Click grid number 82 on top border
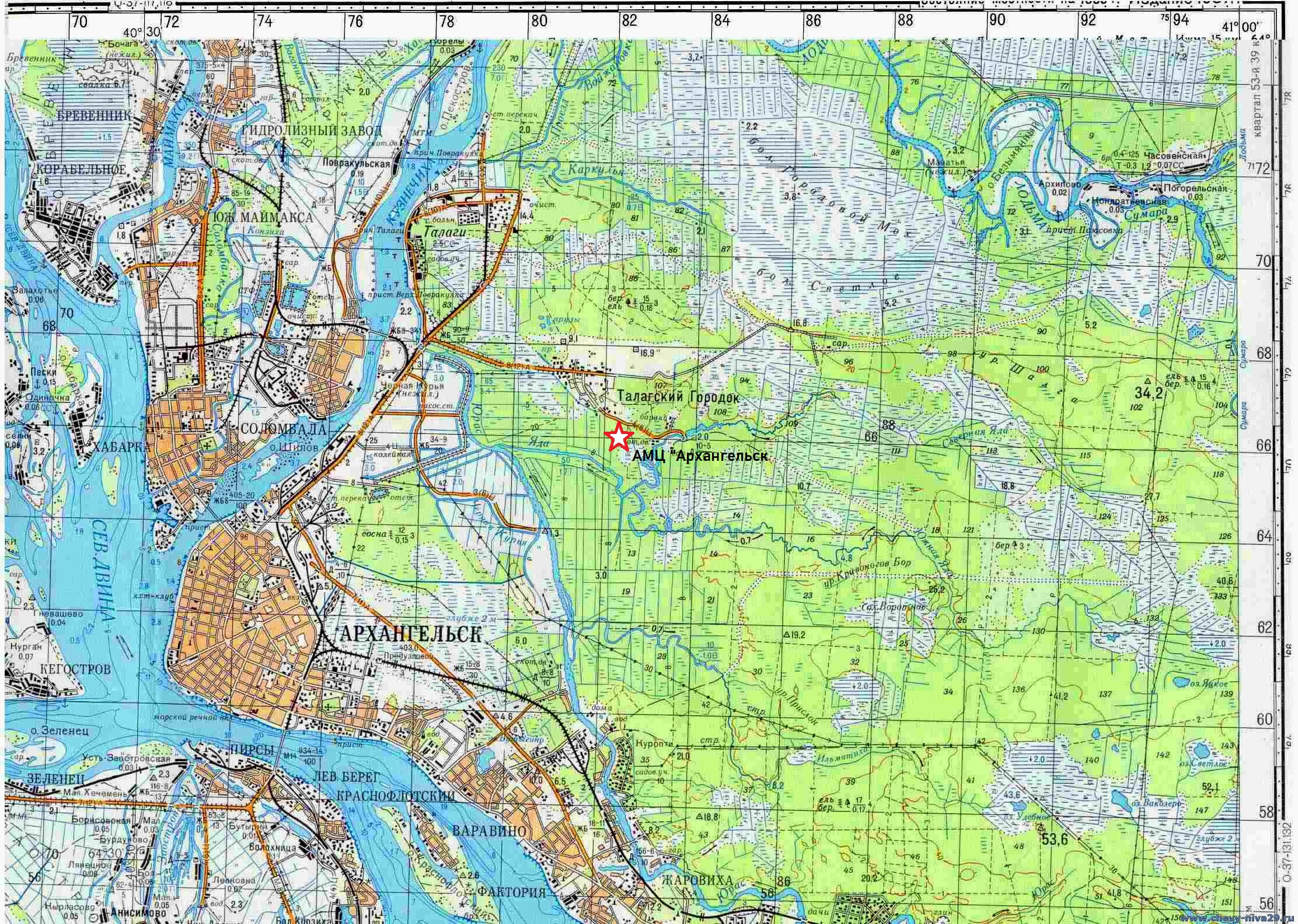The height and width of the screenshot is (924, 1298). click(x=629, y=21)
